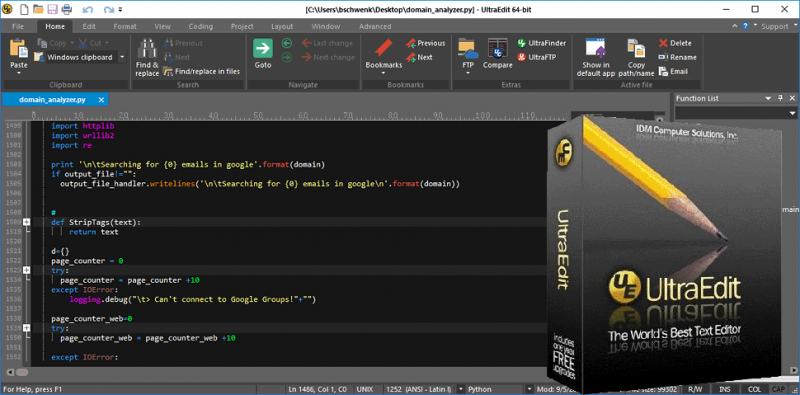Undo the last action
800x395 pixels.
(x=87, y=9)
